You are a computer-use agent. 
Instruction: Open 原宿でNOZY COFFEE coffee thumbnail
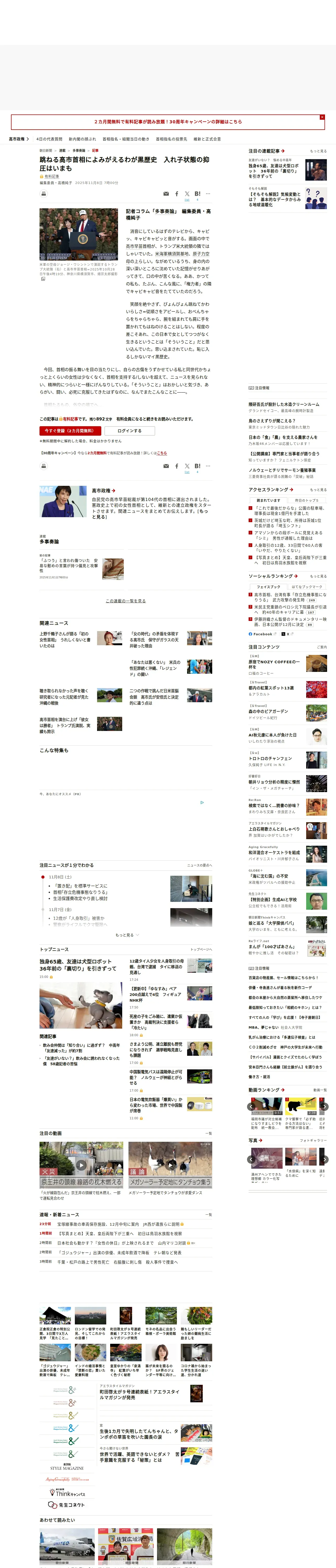(316, 664)
